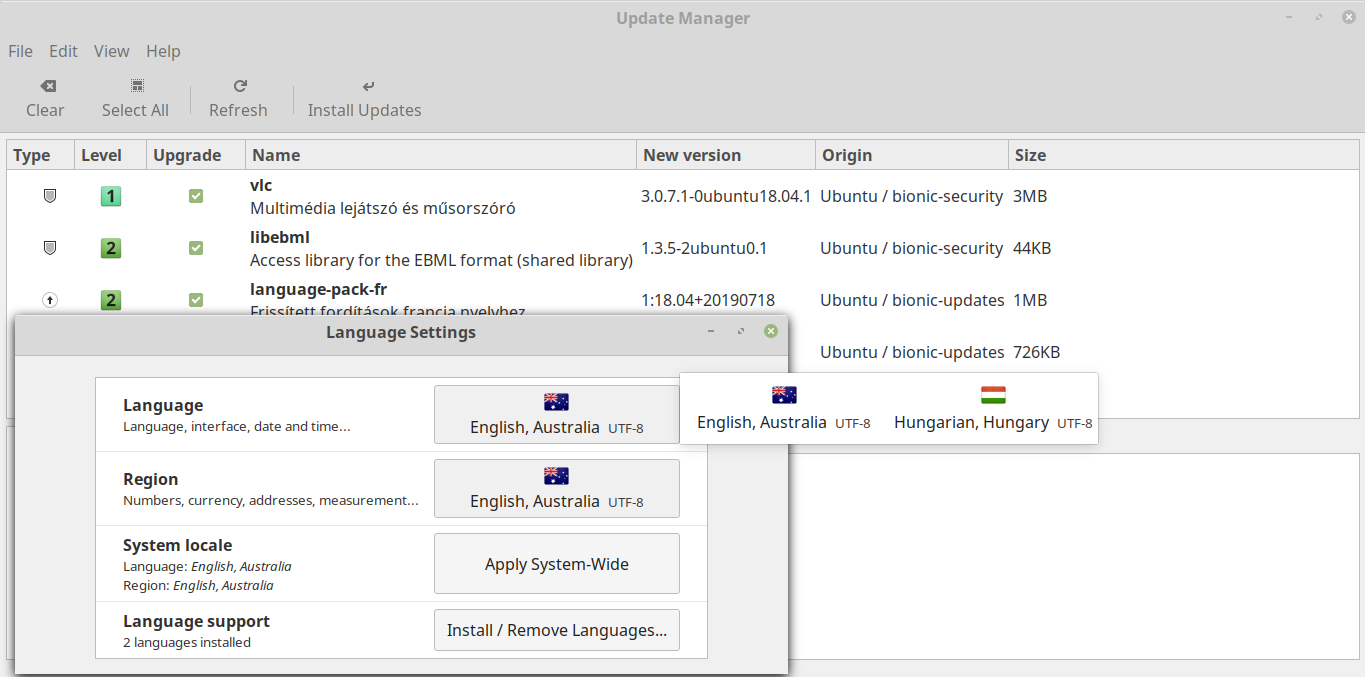Uncheck the libebml update checkbox
The width and height of the screenshot is (1365, 677).
(196, 248)
